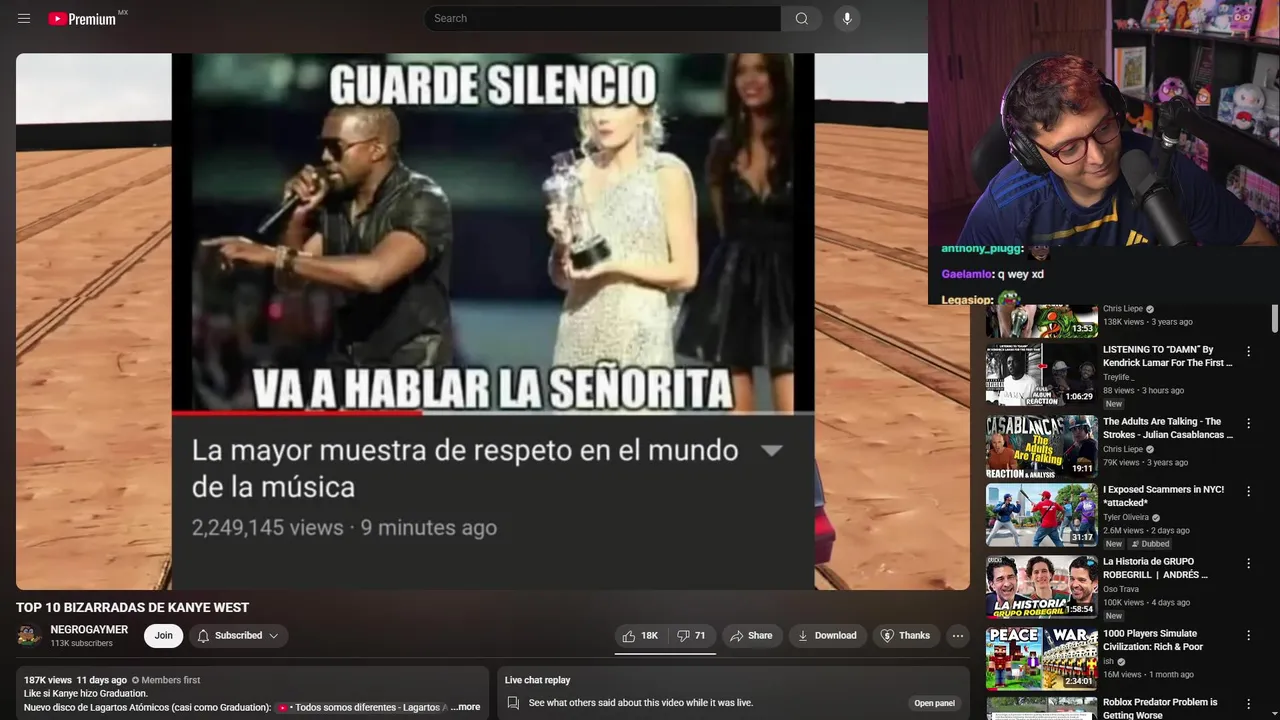Screen dimensions: 1280x720
Task: Click the Dubbed badge on Scammers video
Action: point(1149,544)
